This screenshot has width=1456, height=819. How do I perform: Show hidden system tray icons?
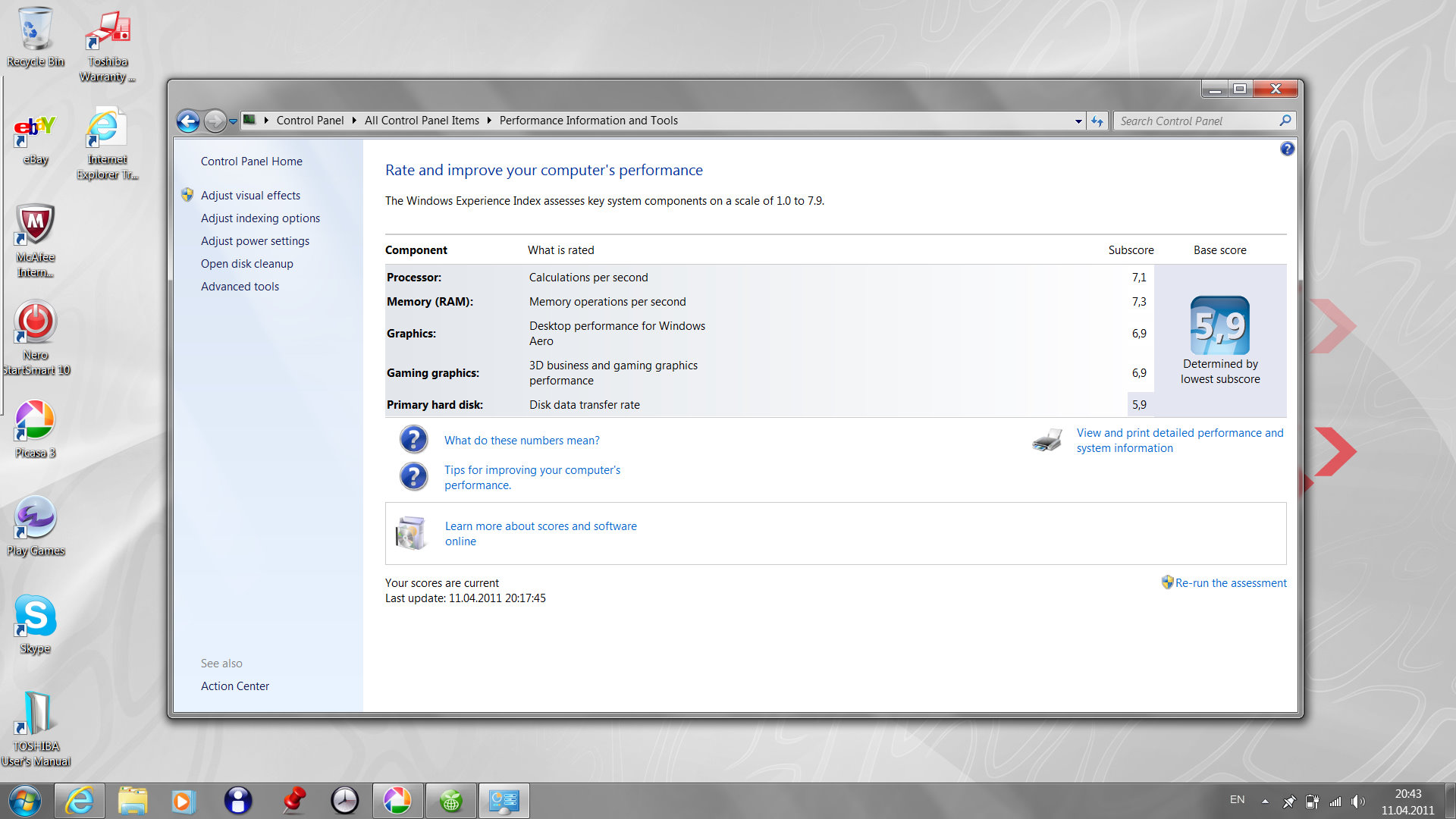[x=1265, y=801]
